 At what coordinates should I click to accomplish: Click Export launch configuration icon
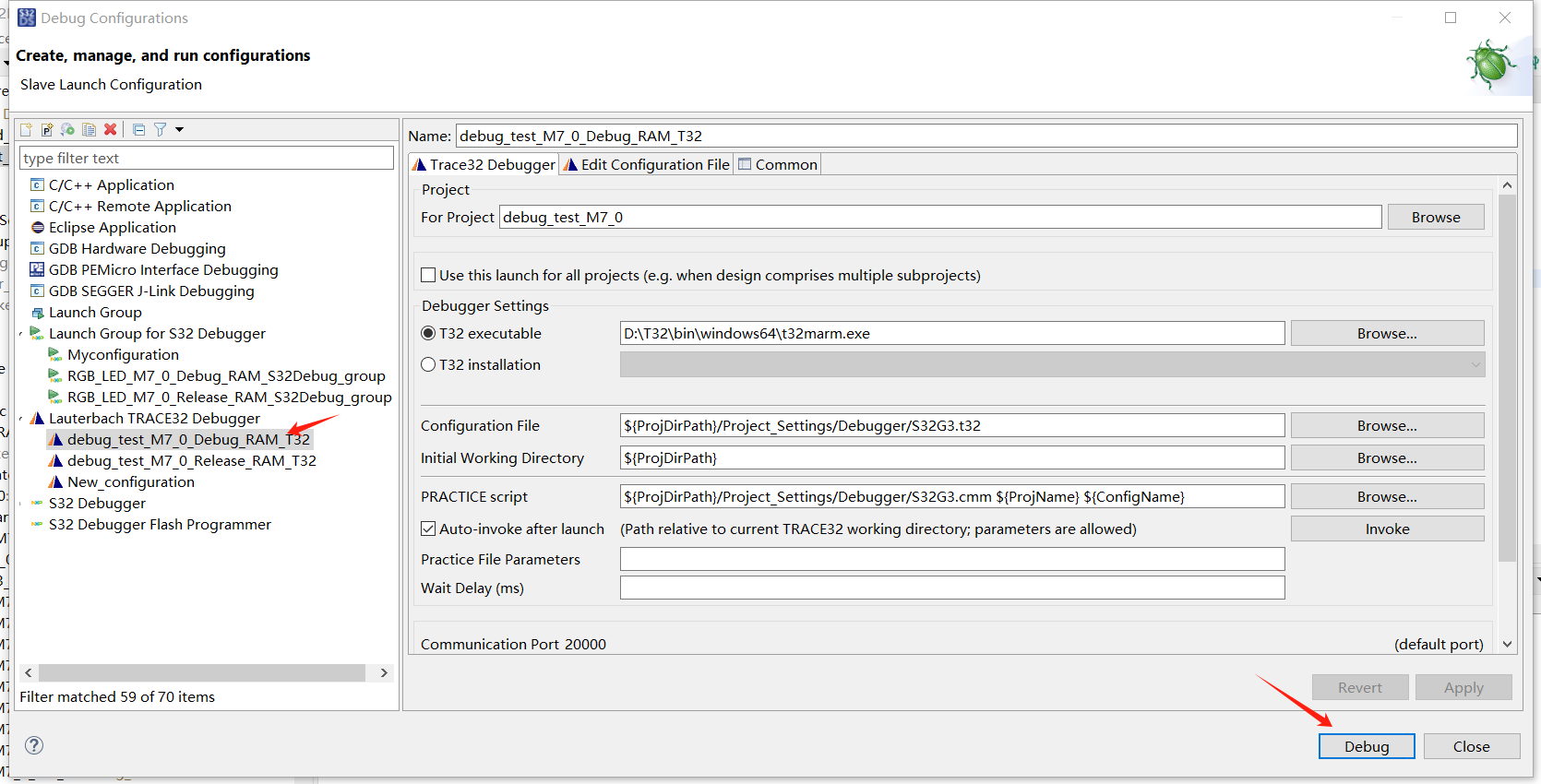point(67,129)
